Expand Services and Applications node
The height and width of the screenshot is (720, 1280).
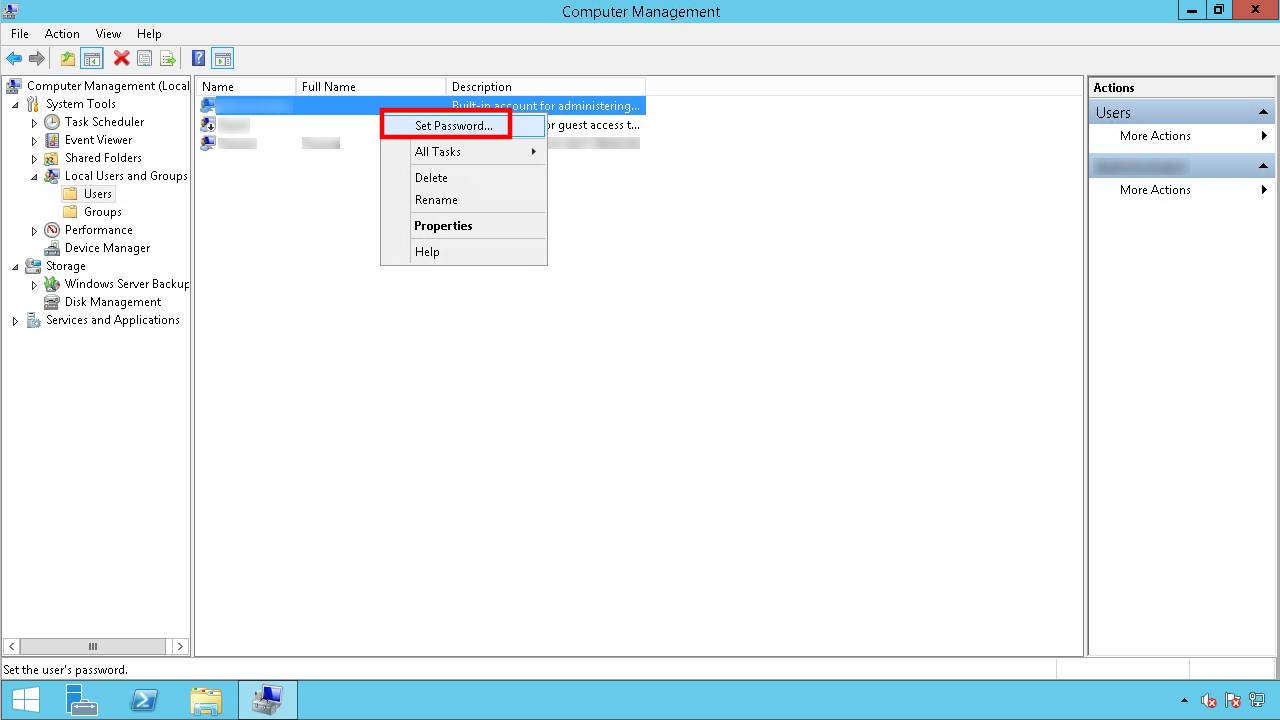(x=15, y=321)
